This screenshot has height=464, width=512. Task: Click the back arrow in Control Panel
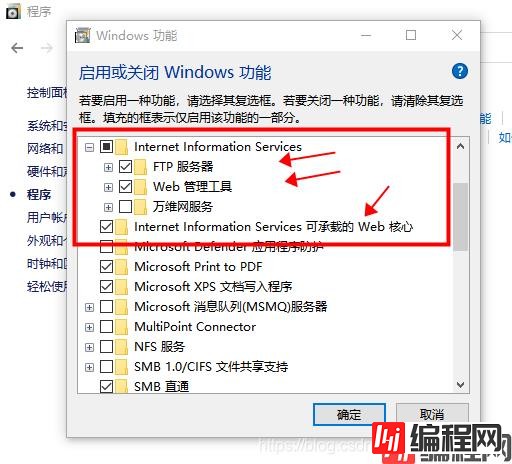17,48
